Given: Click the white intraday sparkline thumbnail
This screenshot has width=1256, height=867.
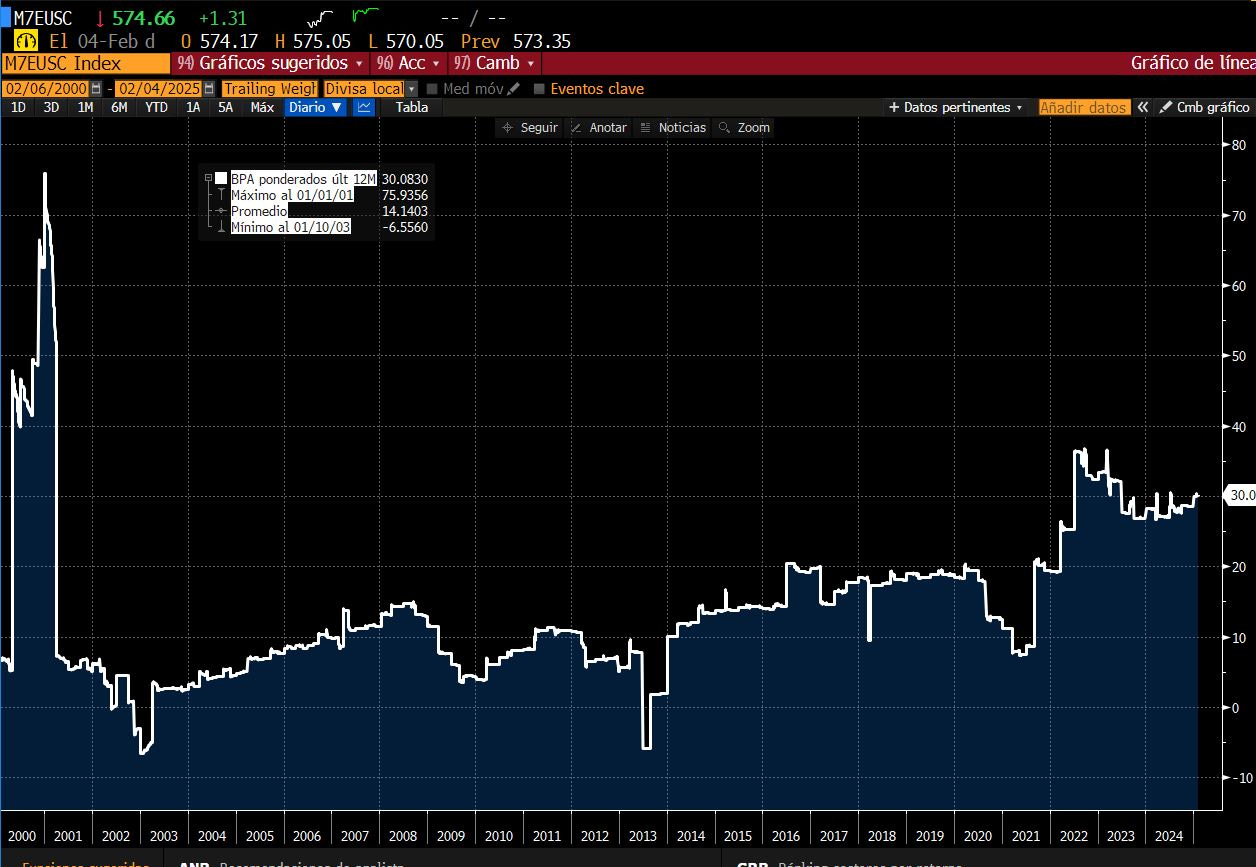Looking at the screenshot, I should (x=321, y=18).
